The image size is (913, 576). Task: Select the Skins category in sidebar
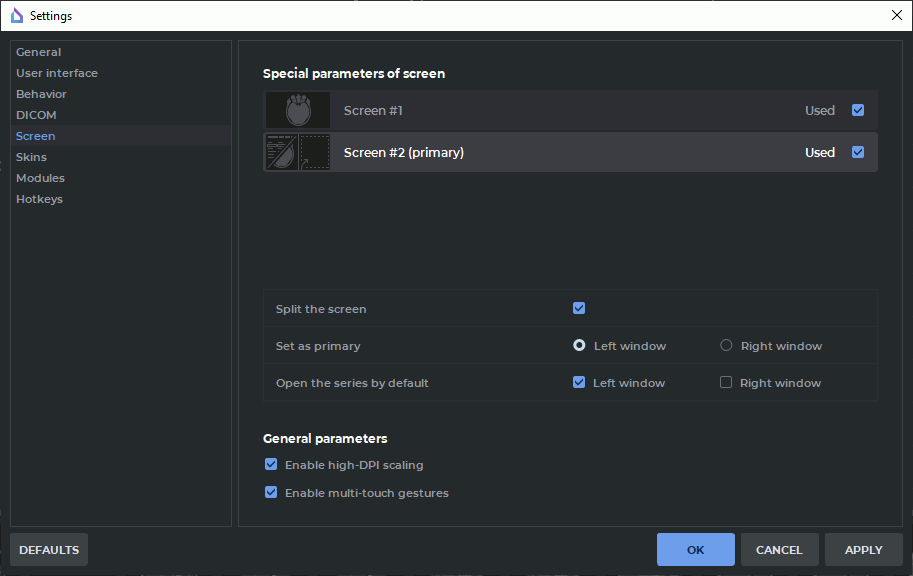click(x=31, y=157)
